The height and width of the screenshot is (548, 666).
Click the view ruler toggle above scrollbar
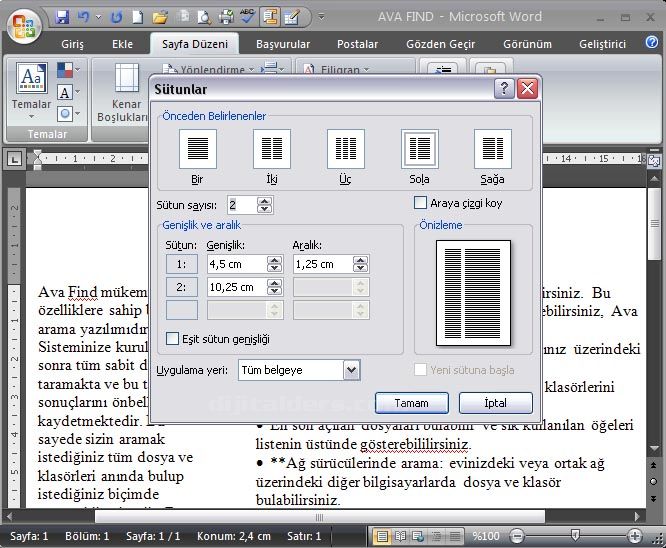(x=654, y=161)
